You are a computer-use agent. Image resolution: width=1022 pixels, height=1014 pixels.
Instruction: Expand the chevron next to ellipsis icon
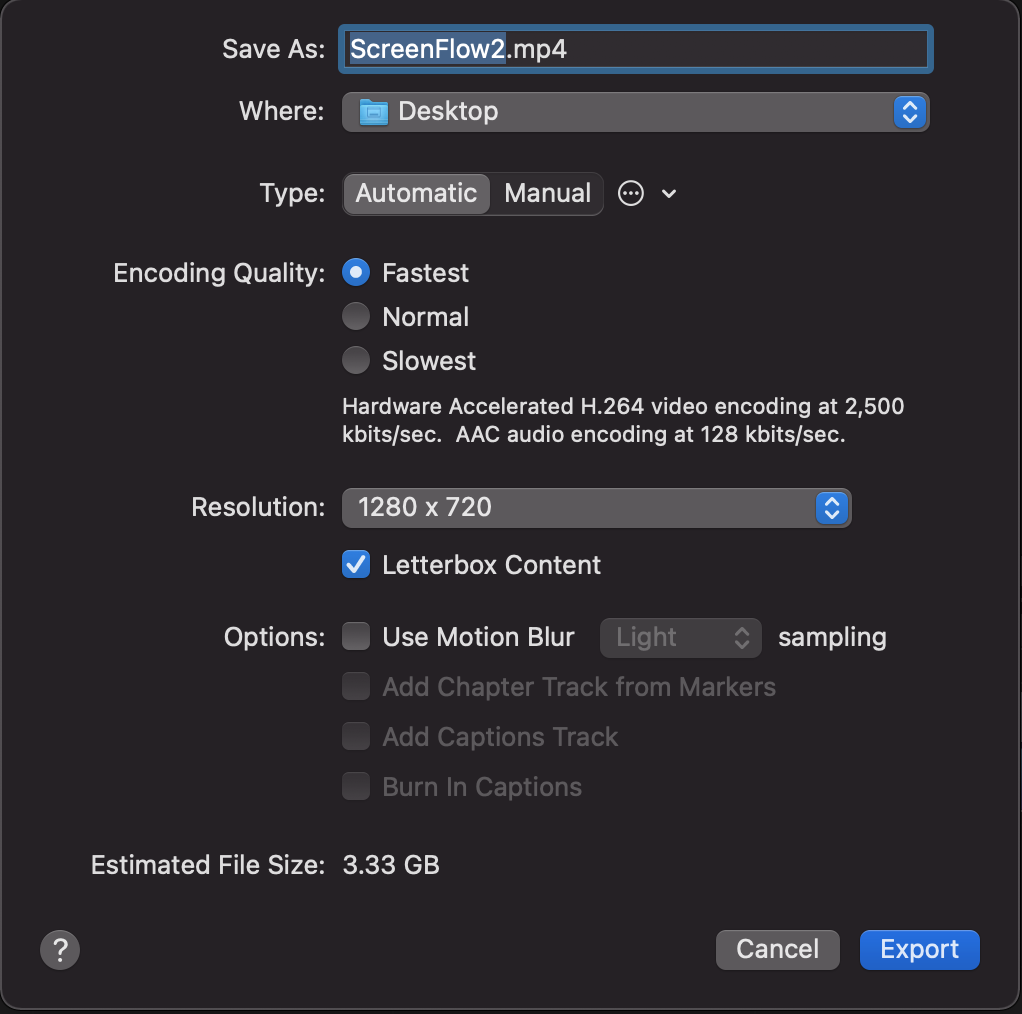[669, 194]
